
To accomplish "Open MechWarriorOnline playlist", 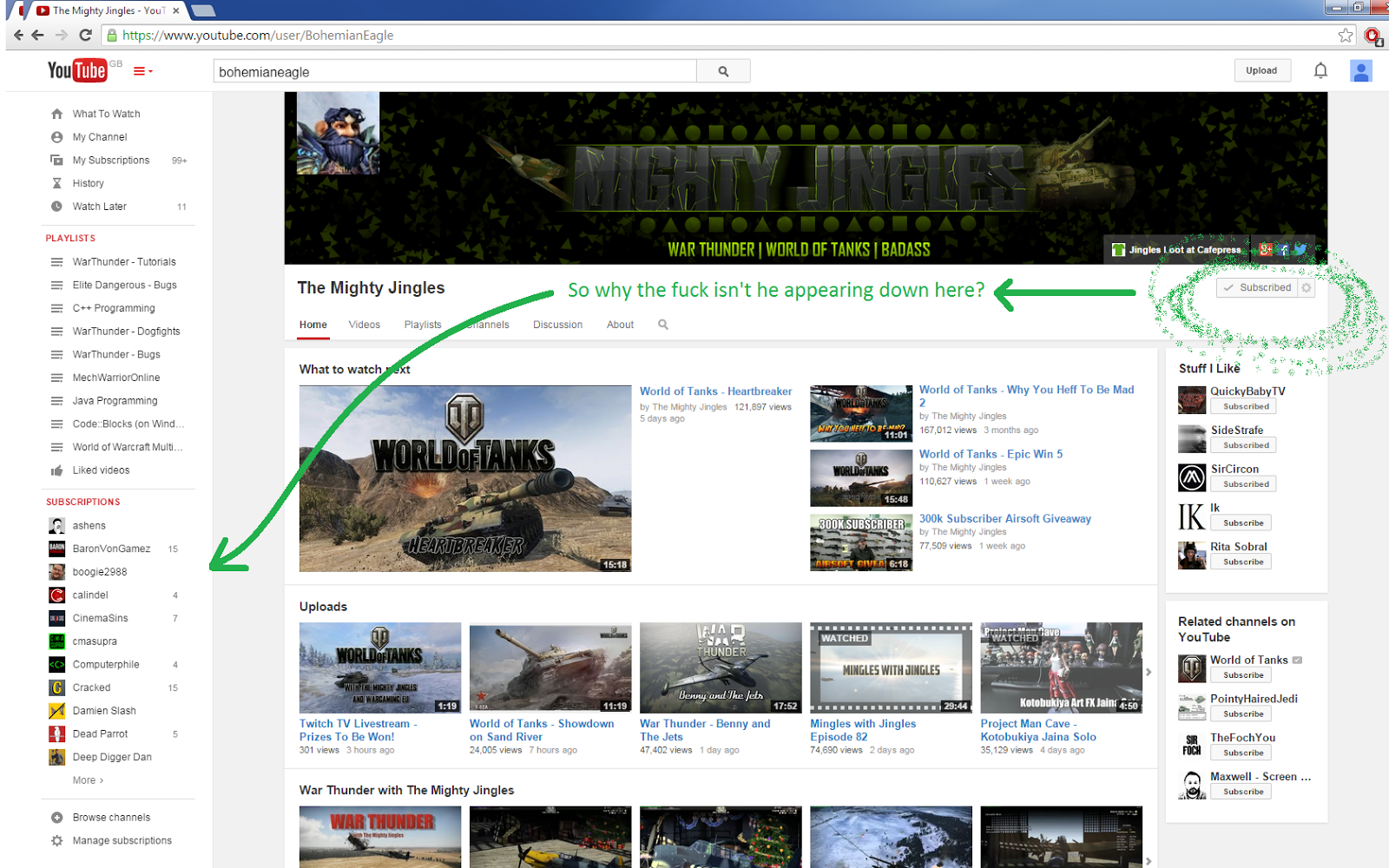I will pyautogui.click(x=118, y=378).
